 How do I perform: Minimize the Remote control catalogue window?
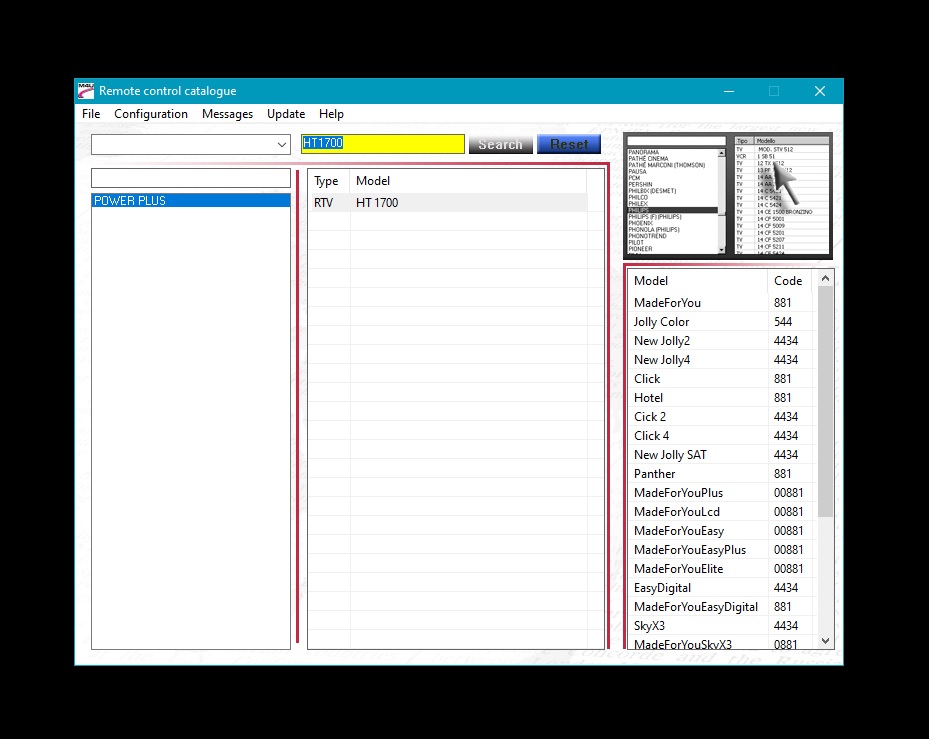click(x=729, y=91)
